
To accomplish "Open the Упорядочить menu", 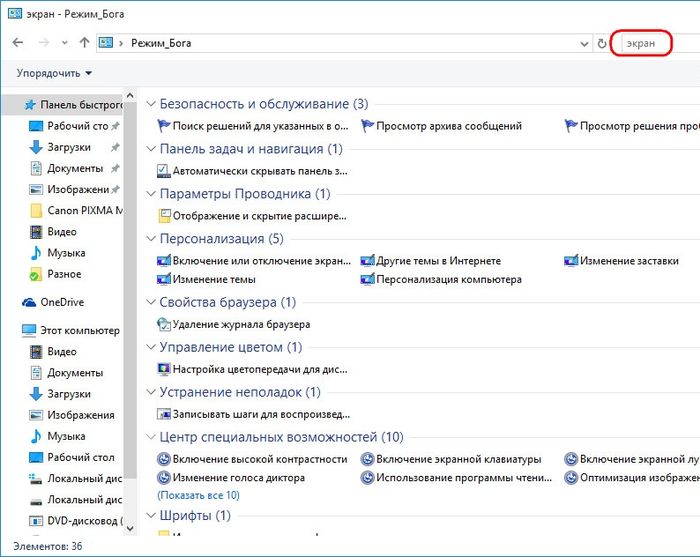I will point(54,74).
